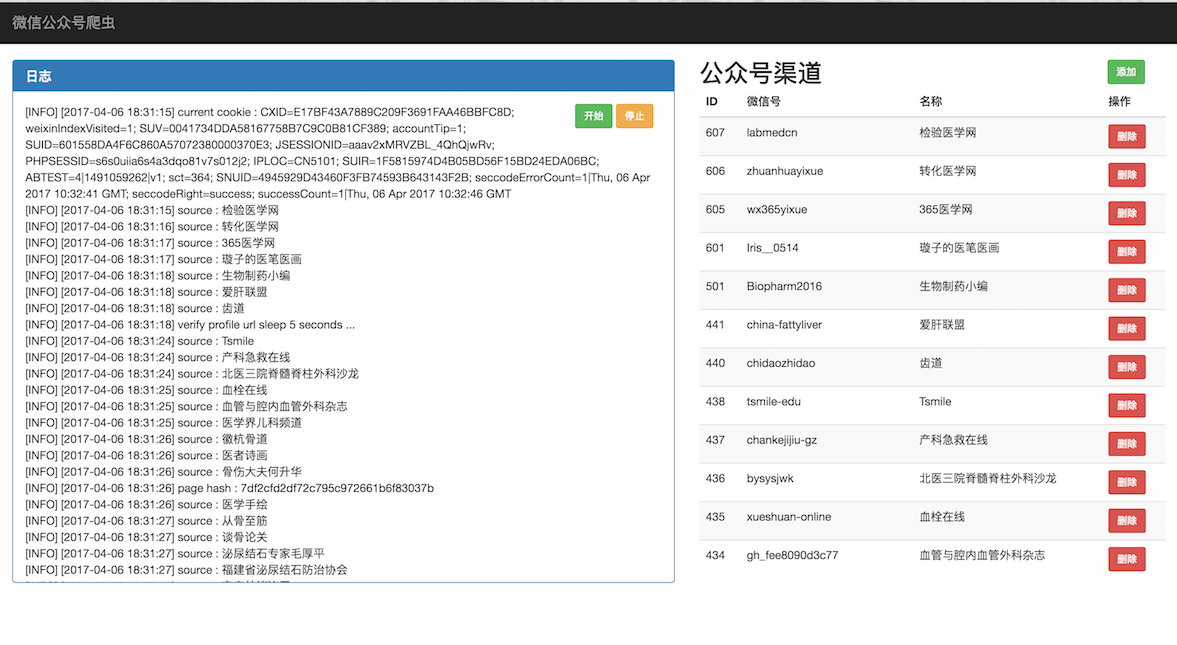Click channel name Tsmile in table
The width and height of the screenshot is (1177, 645).
pos(935,402)
